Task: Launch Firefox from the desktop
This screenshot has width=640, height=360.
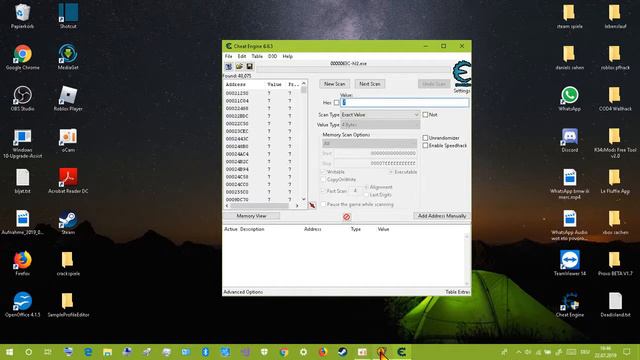Action: (22, 264)
